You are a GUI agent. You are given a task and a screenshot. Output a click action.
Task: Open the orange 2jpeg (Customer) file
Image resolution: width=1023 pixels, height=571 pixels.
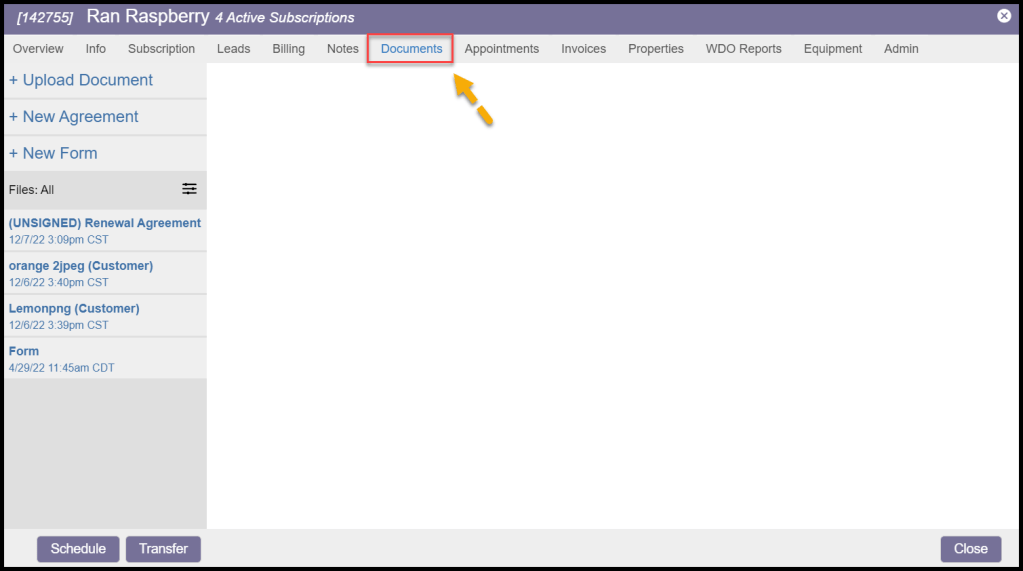pos(81,266)
